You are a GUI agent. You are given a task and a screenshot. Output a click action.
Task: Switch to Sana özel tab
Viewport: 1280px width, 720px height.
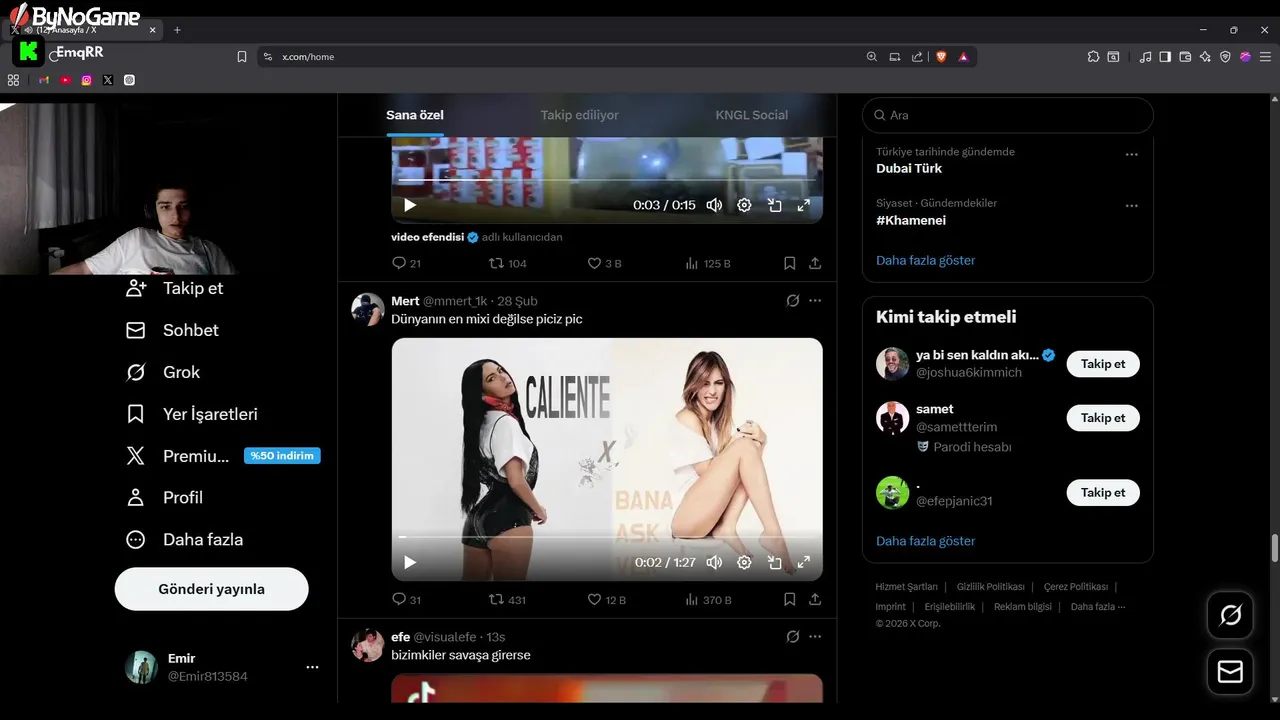pyautogui.click(x=415, y=115)
